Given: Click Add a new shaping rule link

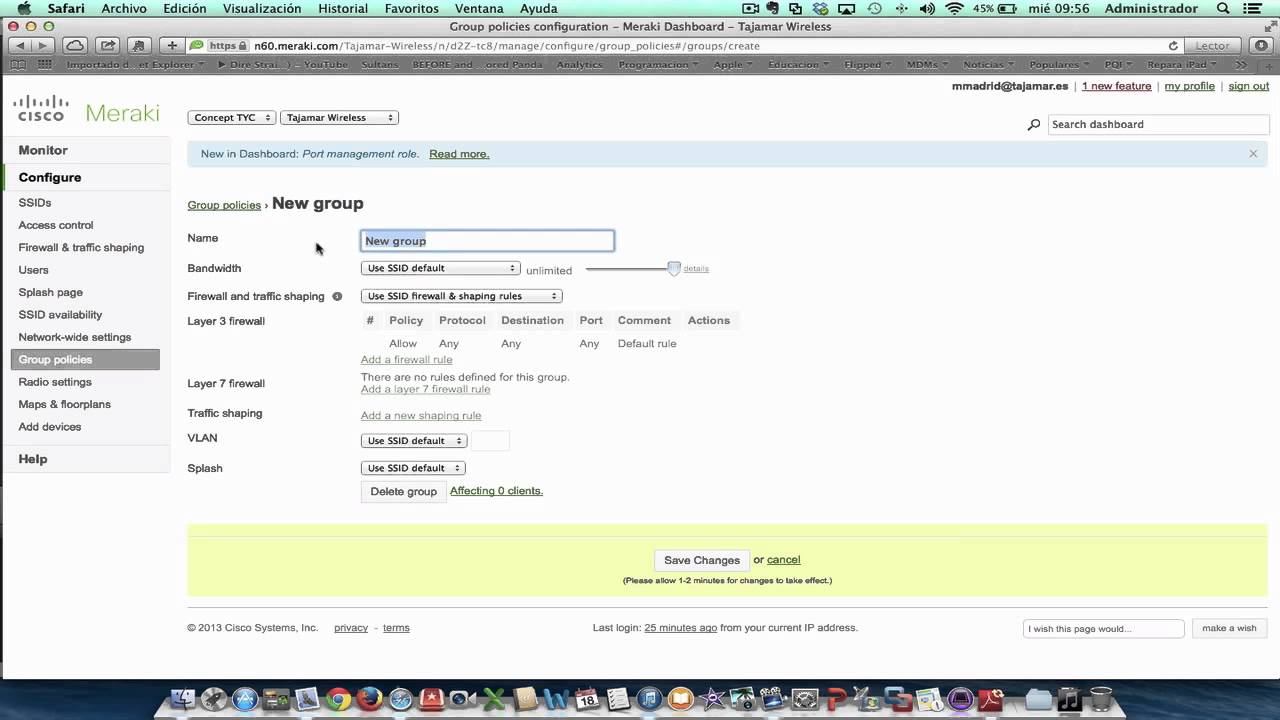Looking at the screenshot, I should pos(421,416).
